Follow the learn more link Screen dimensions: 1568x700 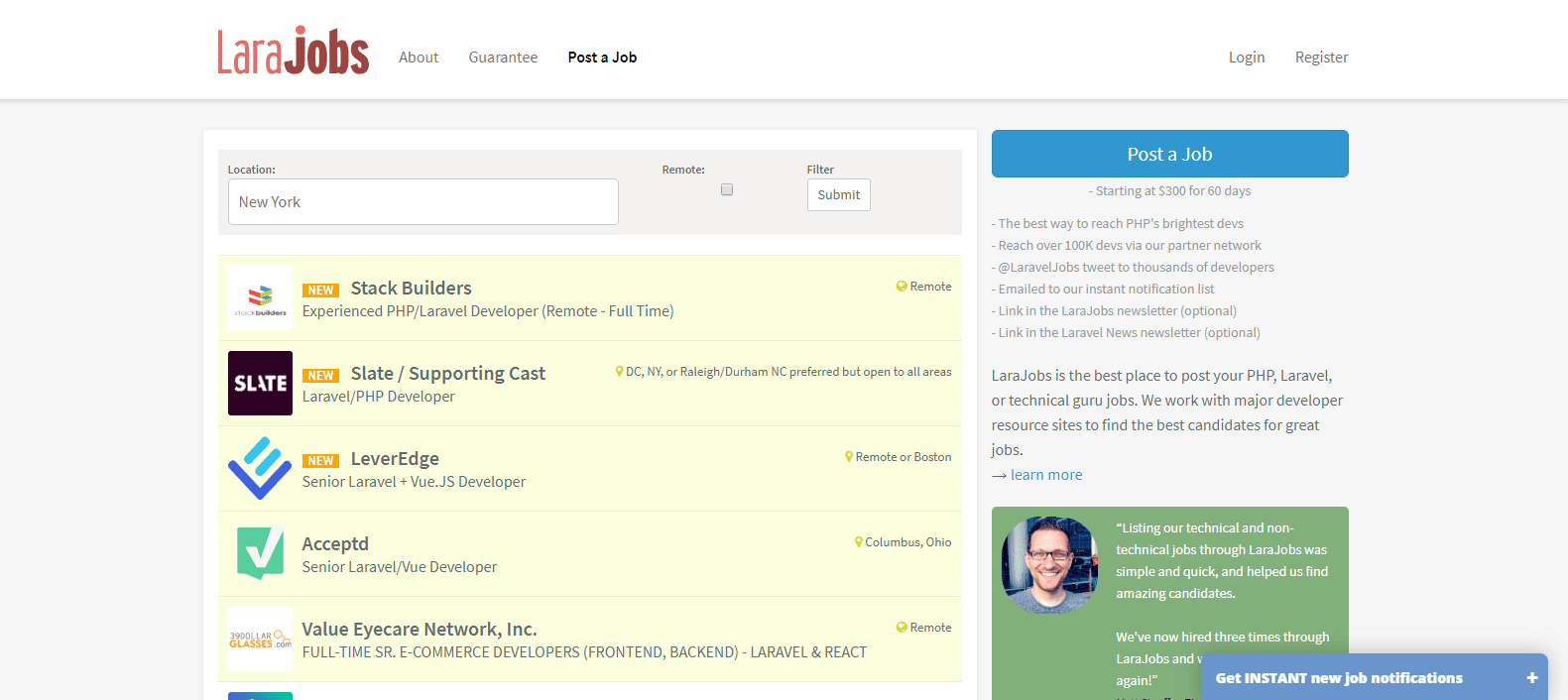1046,475
